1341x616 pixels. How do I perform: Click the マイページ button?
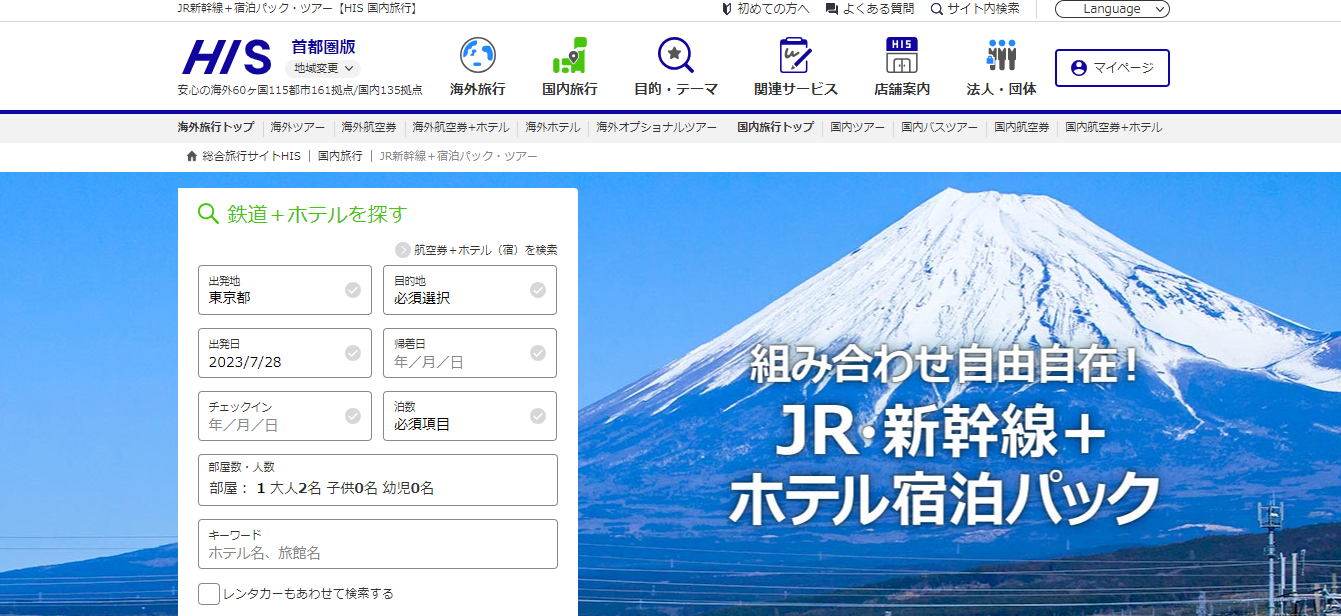[1111, 68]
